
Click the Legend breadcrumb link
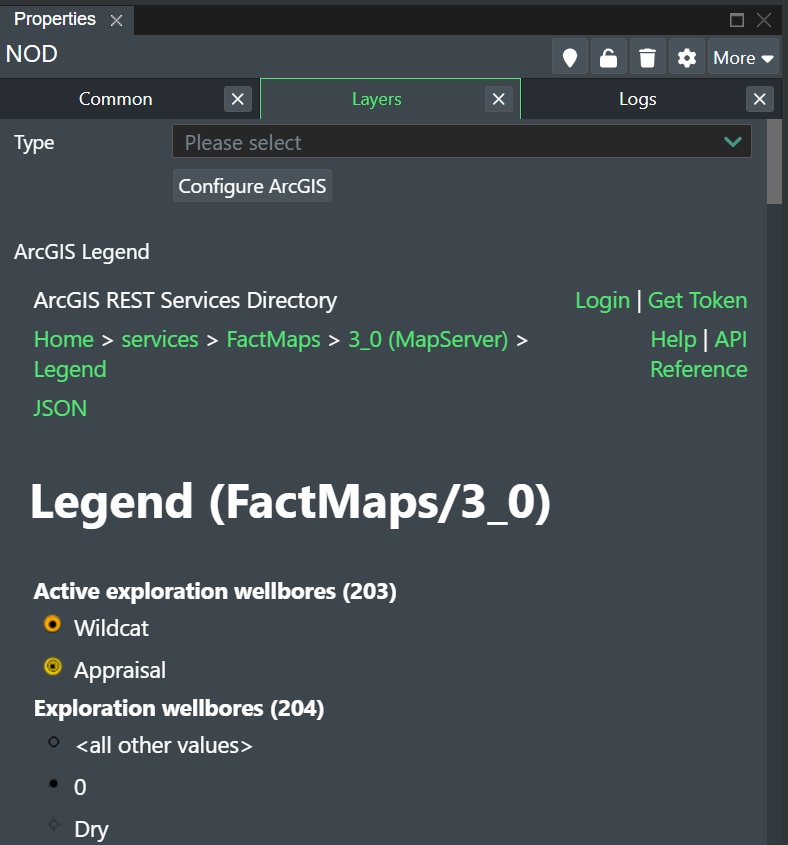point(70,370)
